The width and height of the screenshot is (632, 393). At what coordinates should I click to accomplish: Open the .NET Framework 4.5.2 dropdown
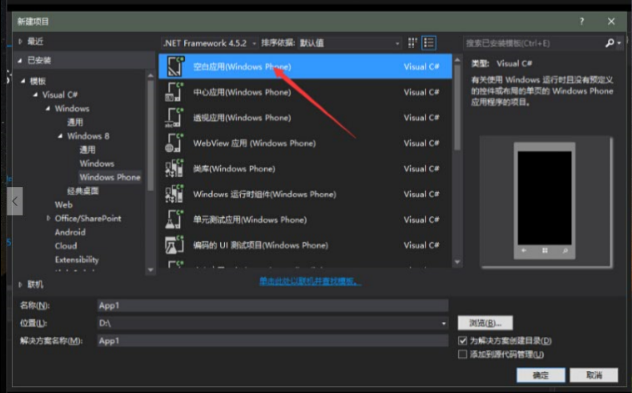pyautogui.click(x=210, y=43)
